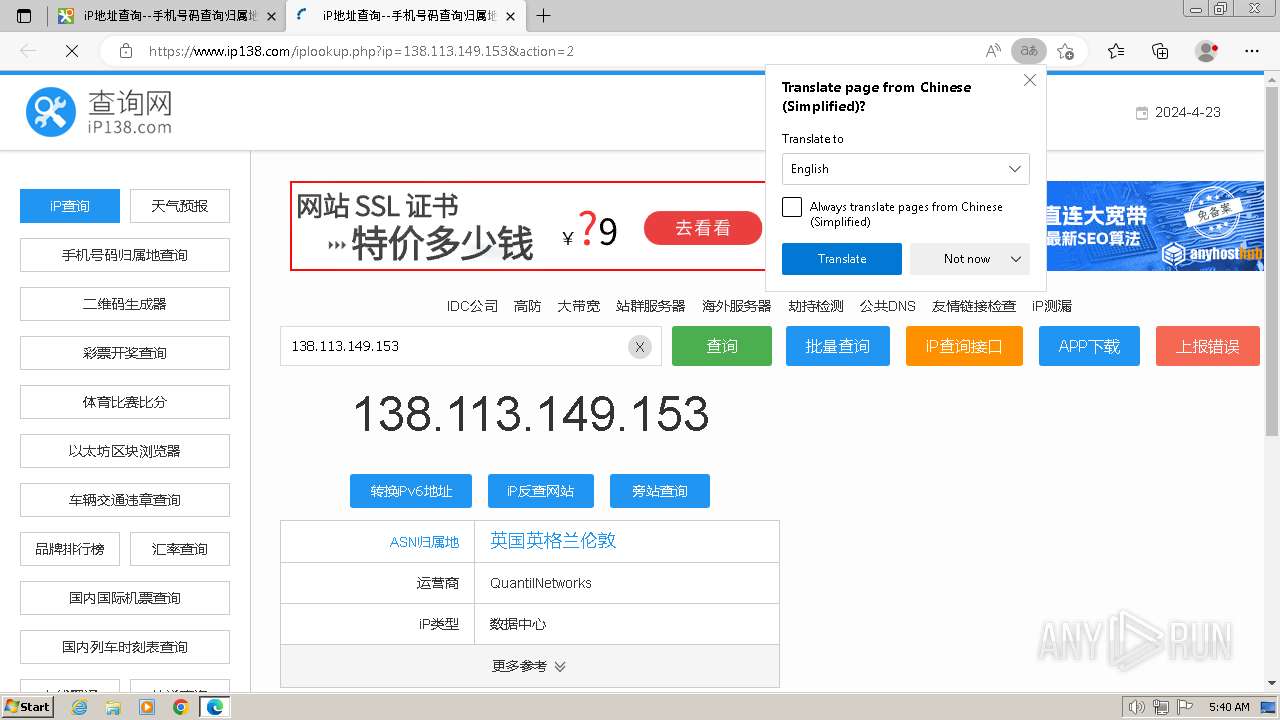The height and width of the screenshot is (720, 1280).
Task: Click the 旁站查询 button
Action: click(x=660, y=491)
